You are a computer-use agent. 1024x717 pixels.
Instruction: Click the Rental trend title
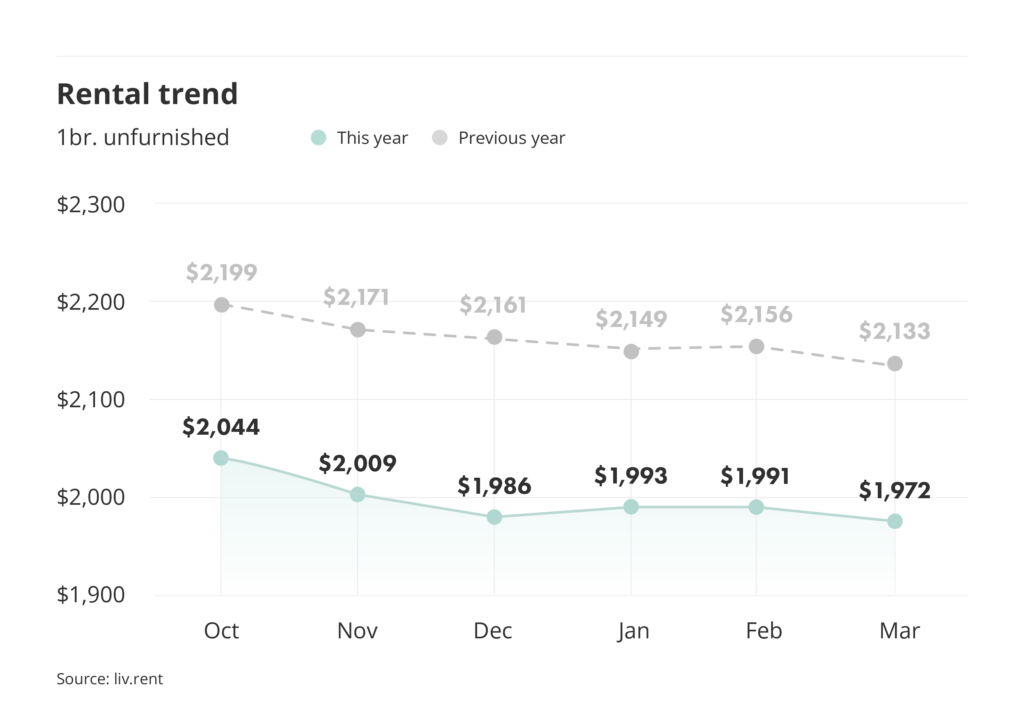click(147, 94)
